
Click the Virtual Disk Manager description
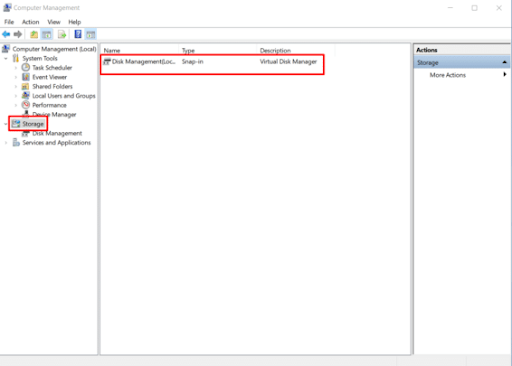click(288, 62)
